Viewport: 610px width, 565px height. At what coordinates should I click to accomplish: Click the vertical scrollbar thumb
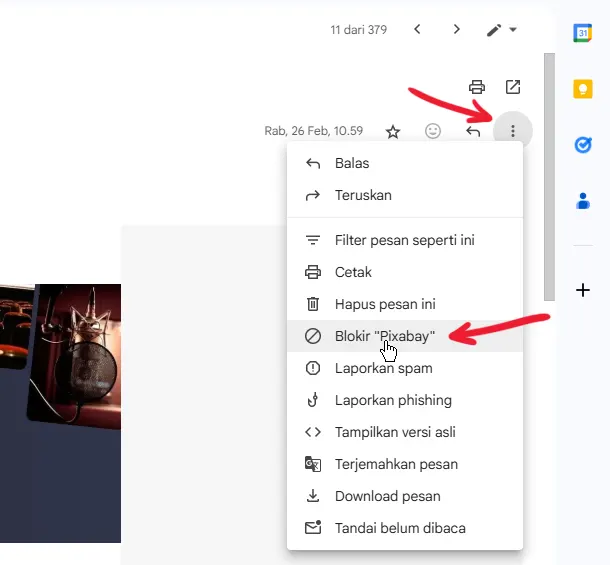pos(549,177)
